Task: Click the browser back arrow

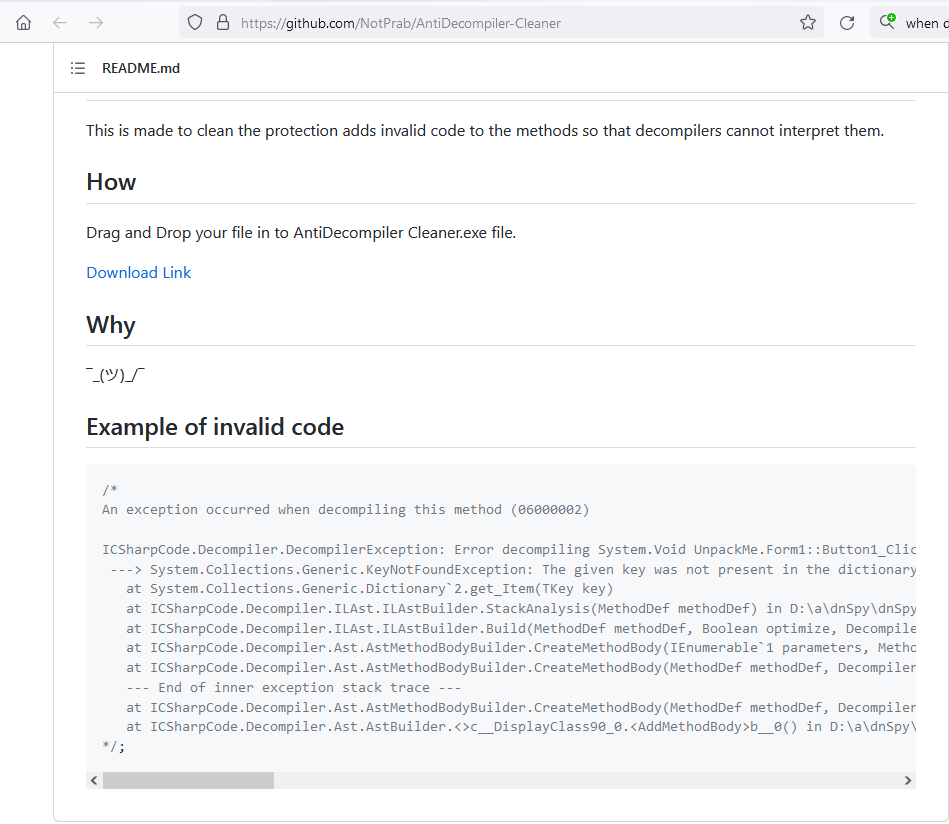Action: point(60,23)
